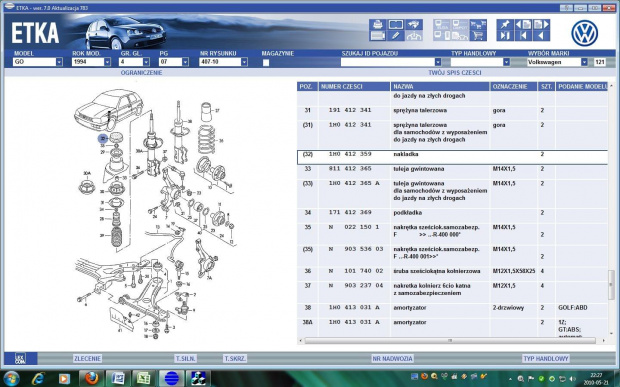Screen dimensions: 620x387
Task: Click the POZ. column header
Action: click(x=308, y=87)
